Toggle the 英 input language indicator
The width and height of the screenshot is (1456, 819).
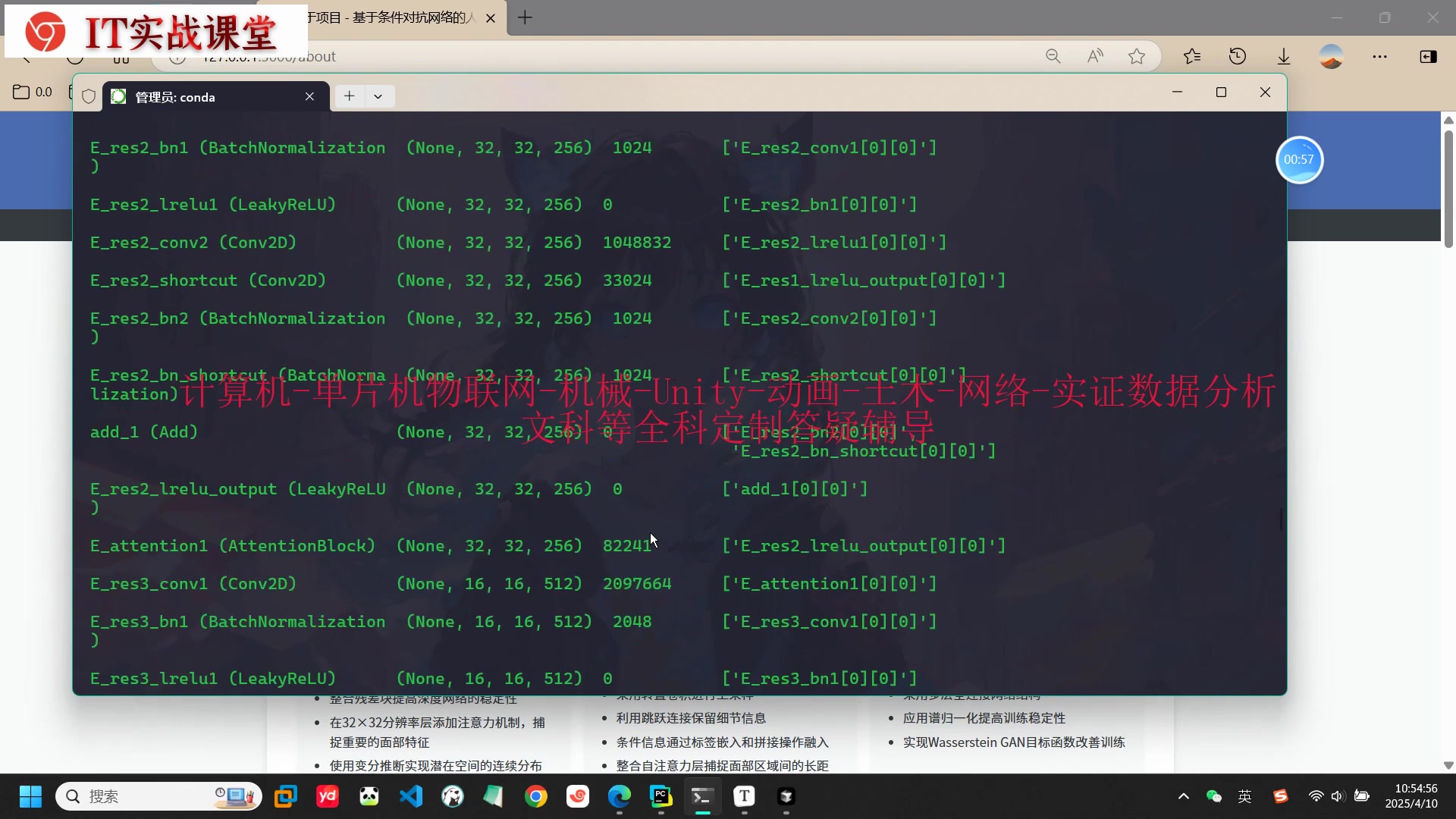click(1244, 796)
